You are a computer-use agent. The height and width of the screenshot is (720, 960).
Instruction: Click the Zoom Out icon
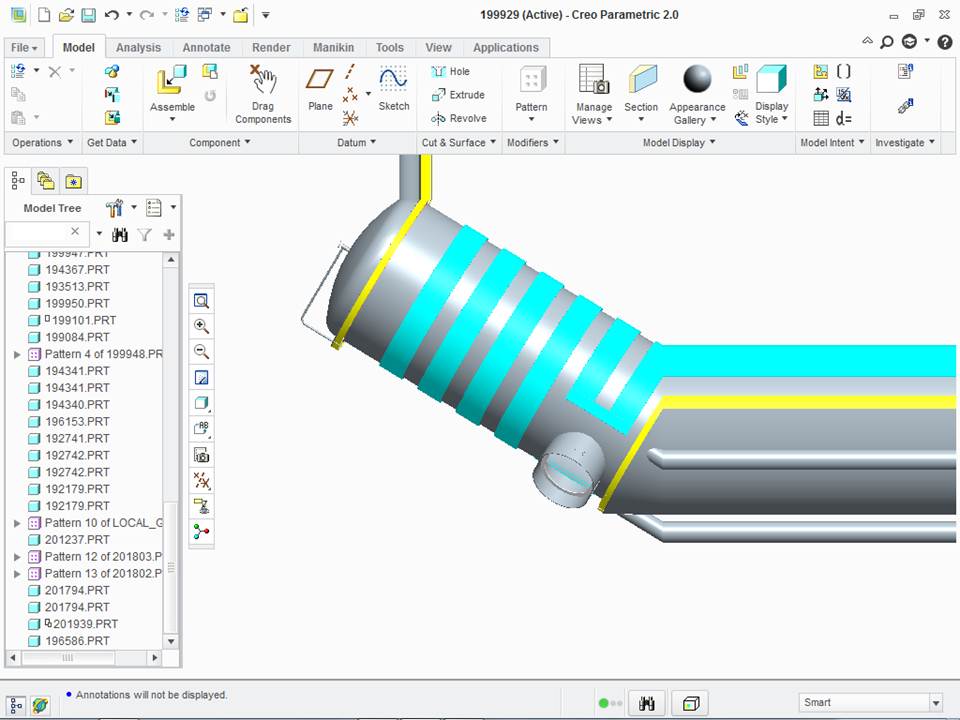coord(201,351)
